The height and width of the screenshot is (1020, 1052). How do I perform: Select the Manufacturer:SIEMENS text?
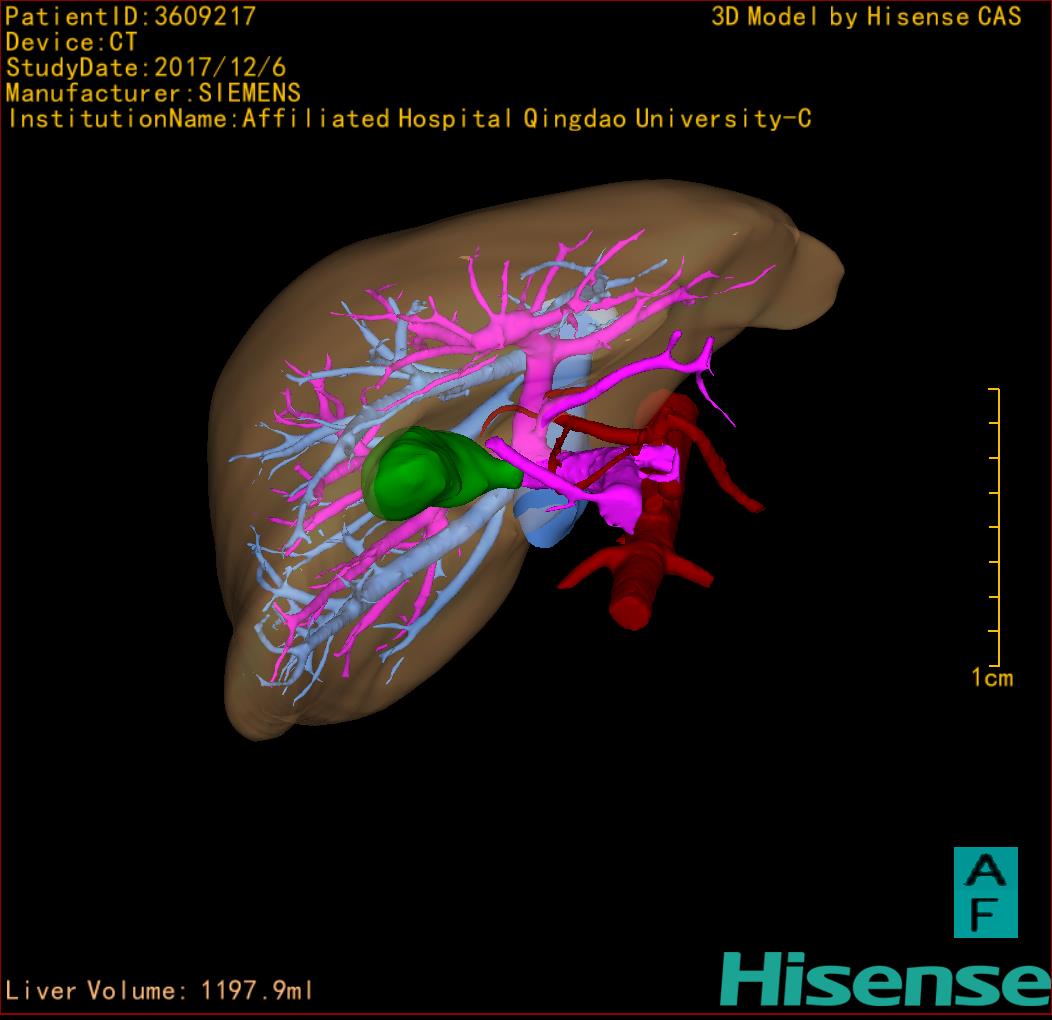[x=153, y=93]
